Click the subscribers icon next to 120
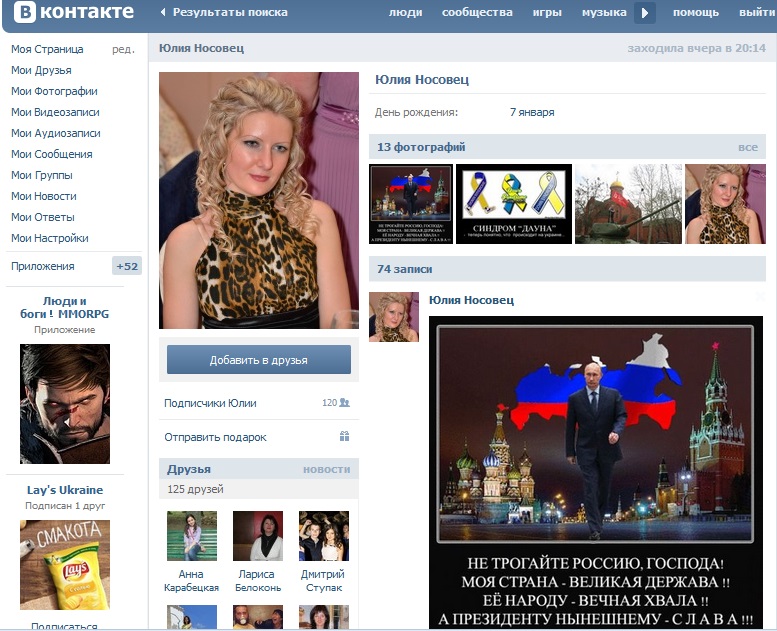Viewport: 777px width, 631px height. (x=344, y=403)
